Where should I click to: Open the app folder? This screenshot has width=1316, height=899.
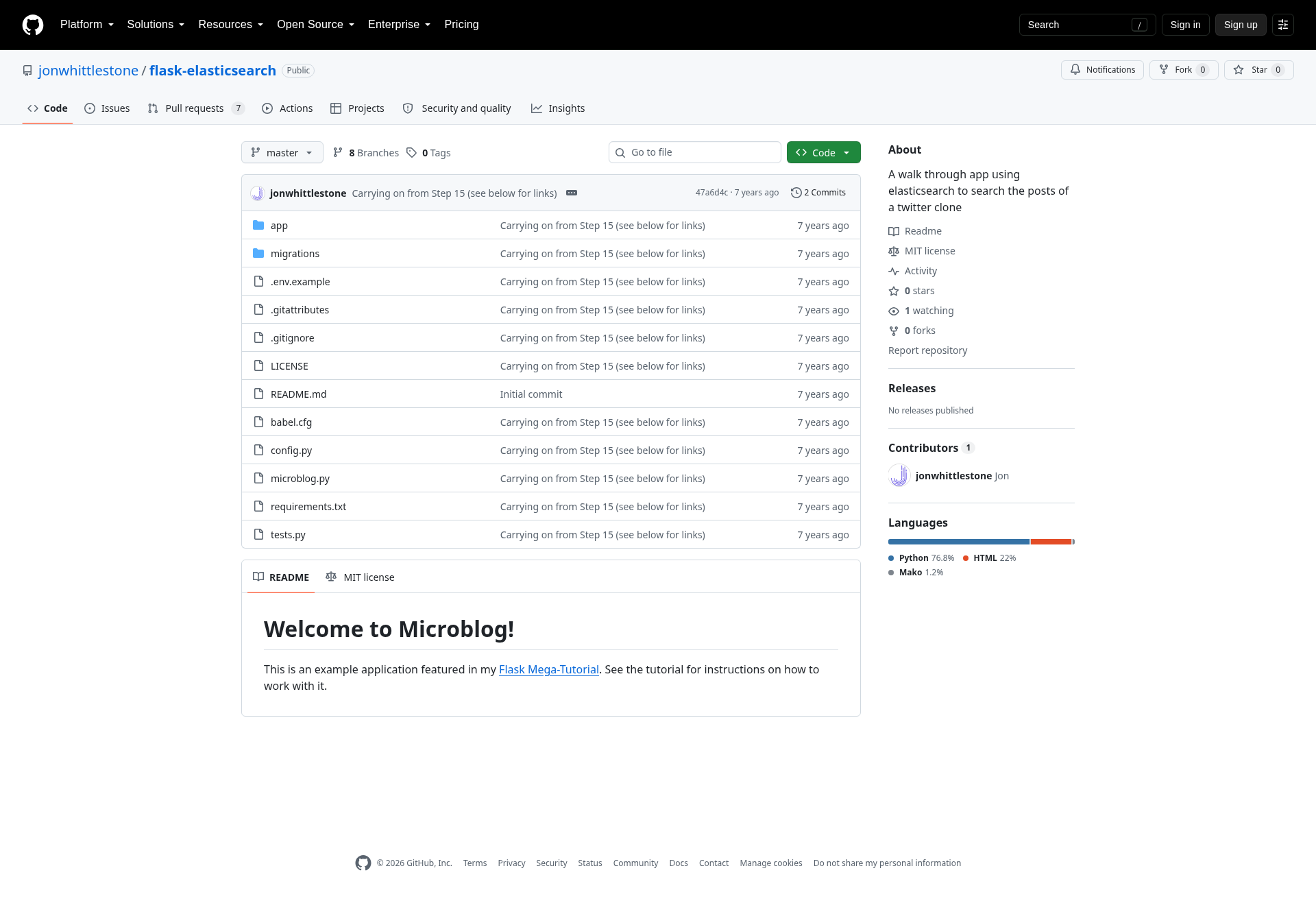[x=279, y=226]
